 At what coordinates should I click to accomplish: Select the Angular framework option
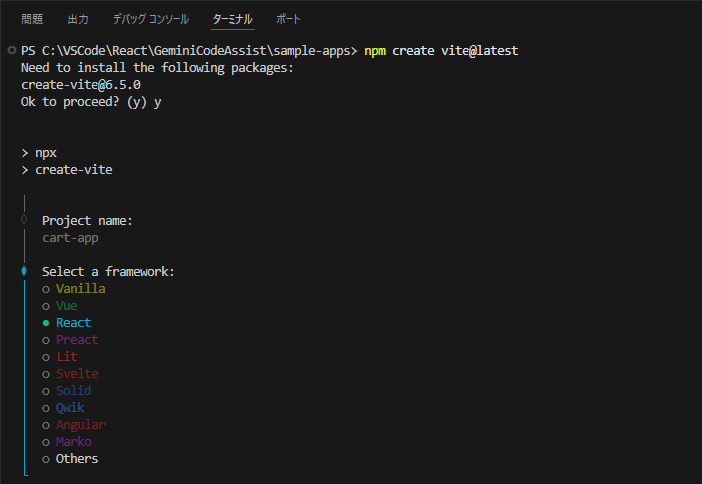[74, 425]
